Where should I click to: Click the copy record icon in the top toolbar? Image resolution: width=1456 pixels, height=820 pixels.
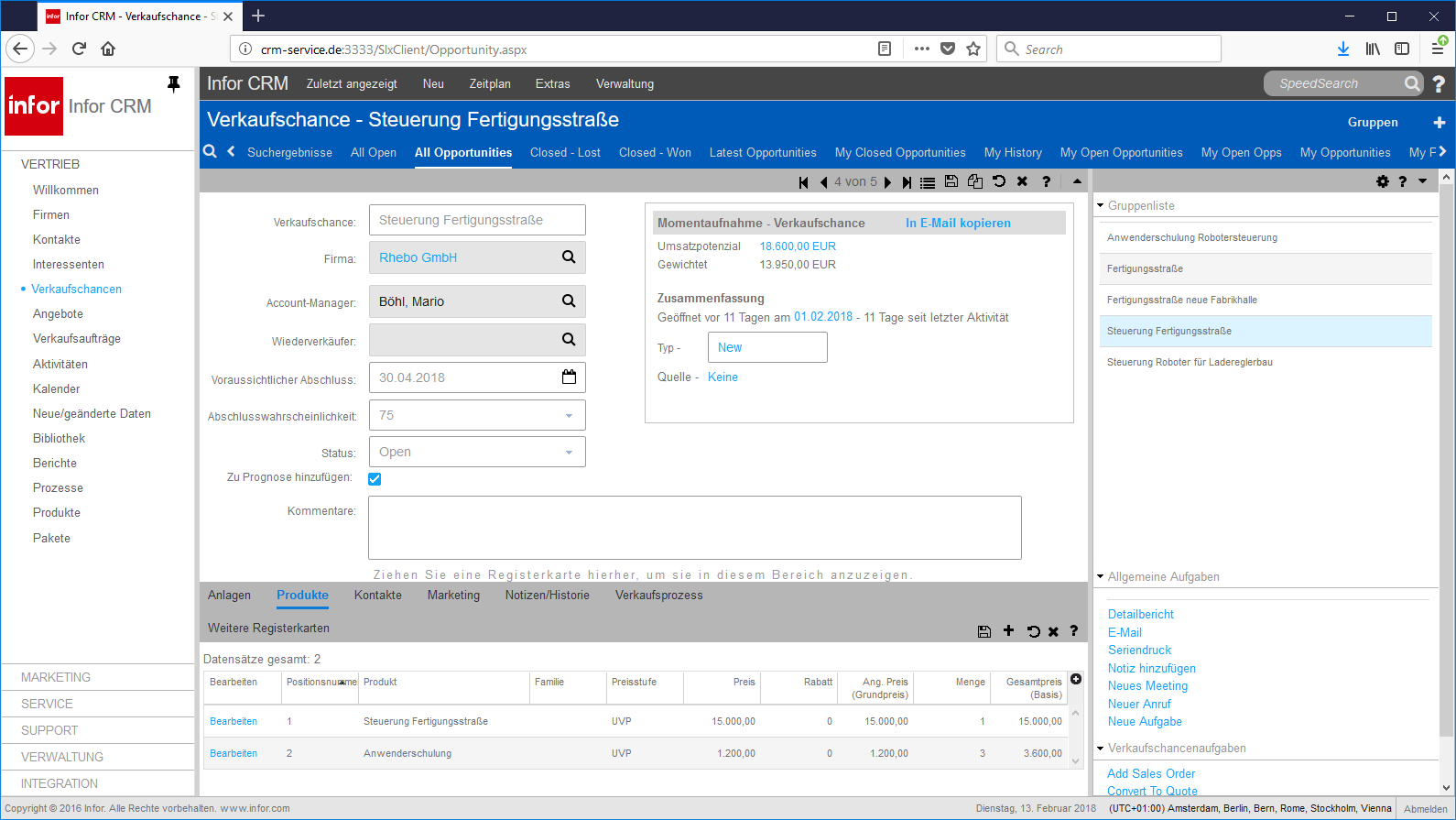pyautogui.click(x=975, y=181)
